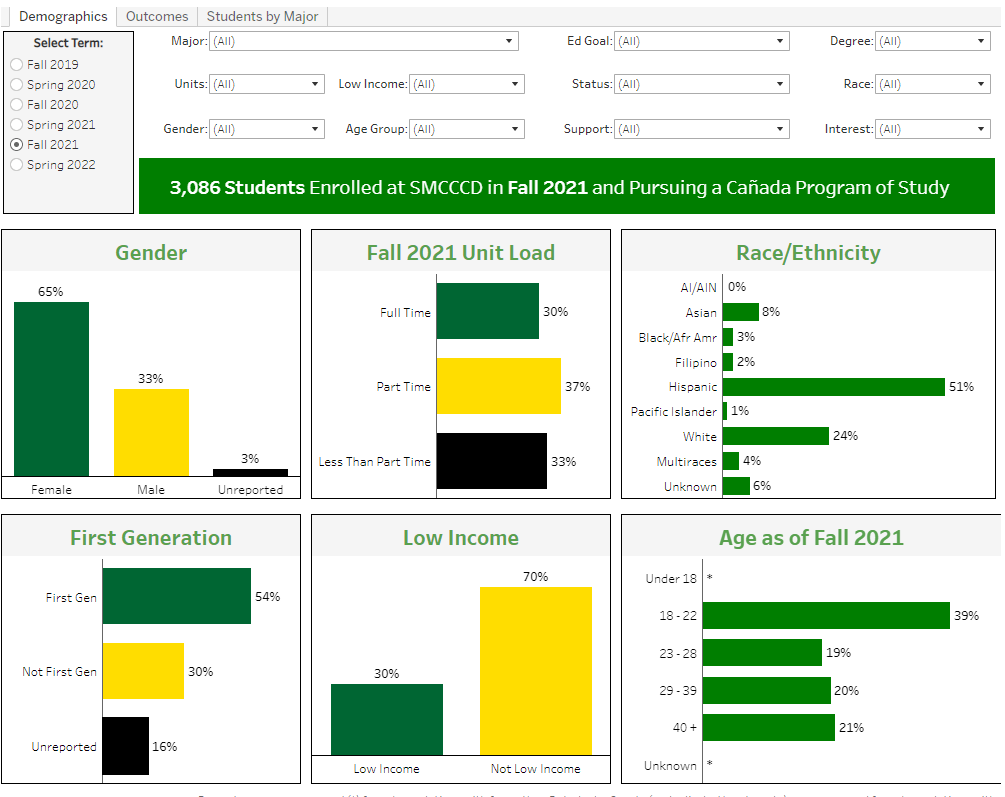Image resolution: width=1005 pixels, height=797 pixels.
Task: Click the Unreported 16% first generation bar
Action: point(126,746)
